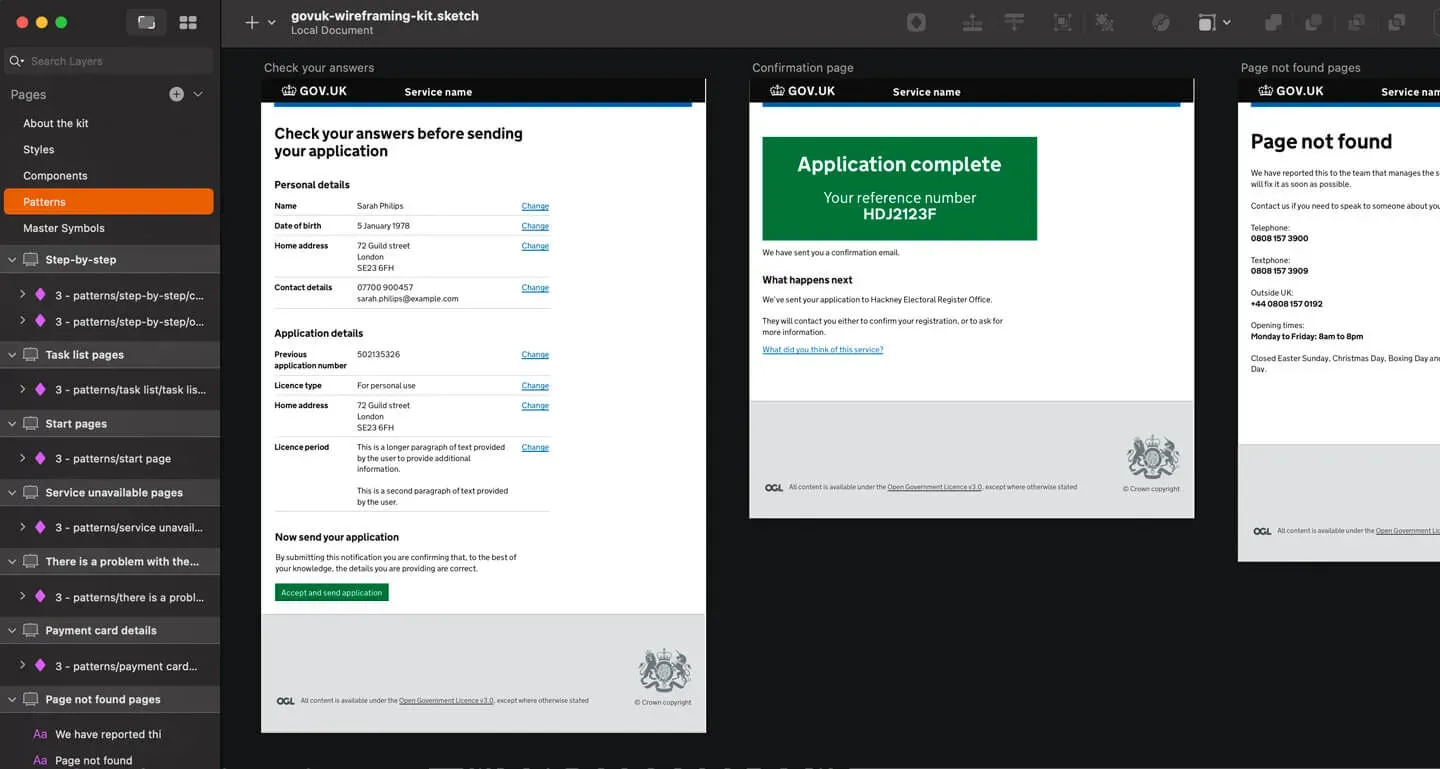
Task: Click the Add Page plus icon
Action: [176, 94]
